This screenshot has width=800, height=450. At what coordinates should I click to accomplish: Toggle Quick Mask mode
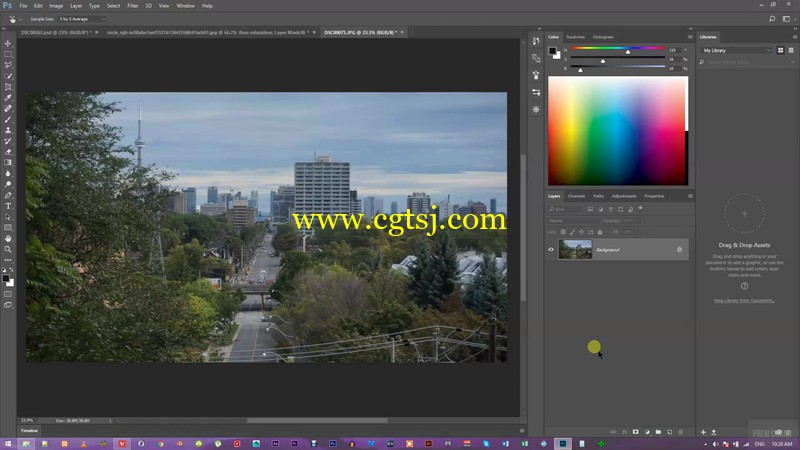click(8, 294)
